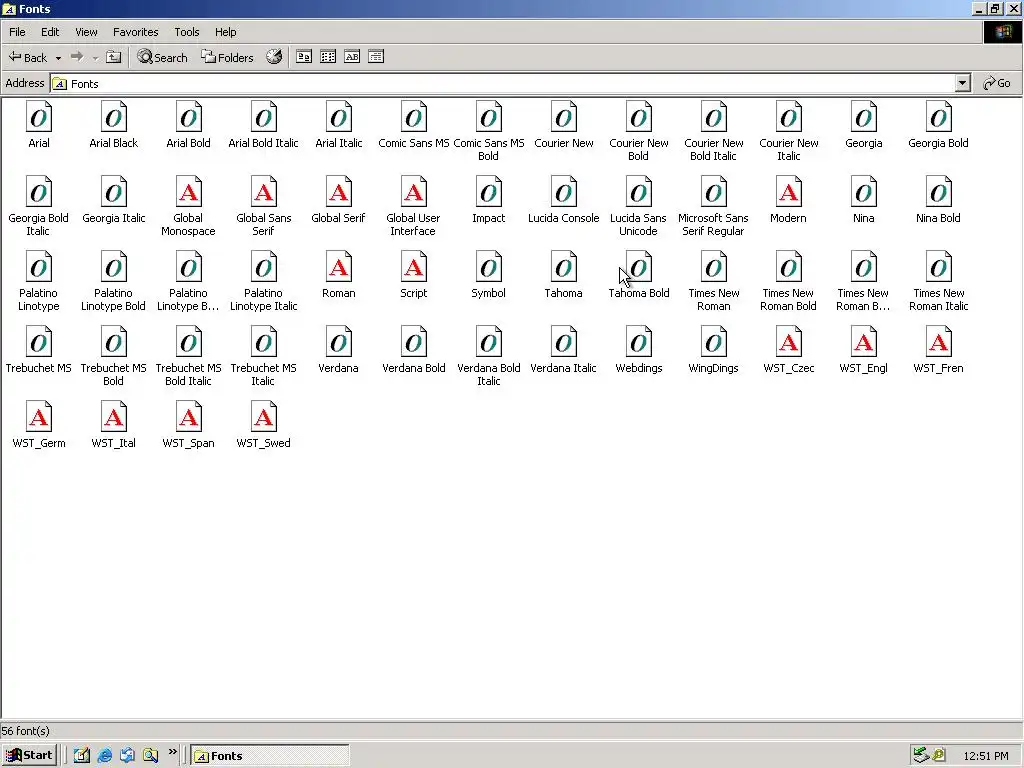The image size is (1024, 768).
Task: Switch to Details view toolbar button
Action: point(376,57)
